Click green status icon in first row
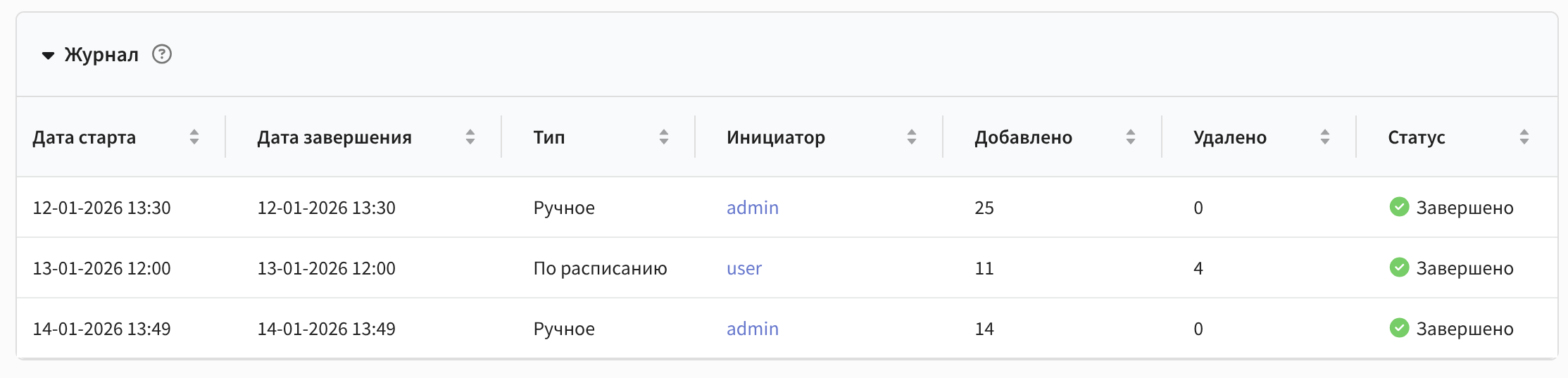This screenshot has width=1568, height=378. tap(1399, 207)
